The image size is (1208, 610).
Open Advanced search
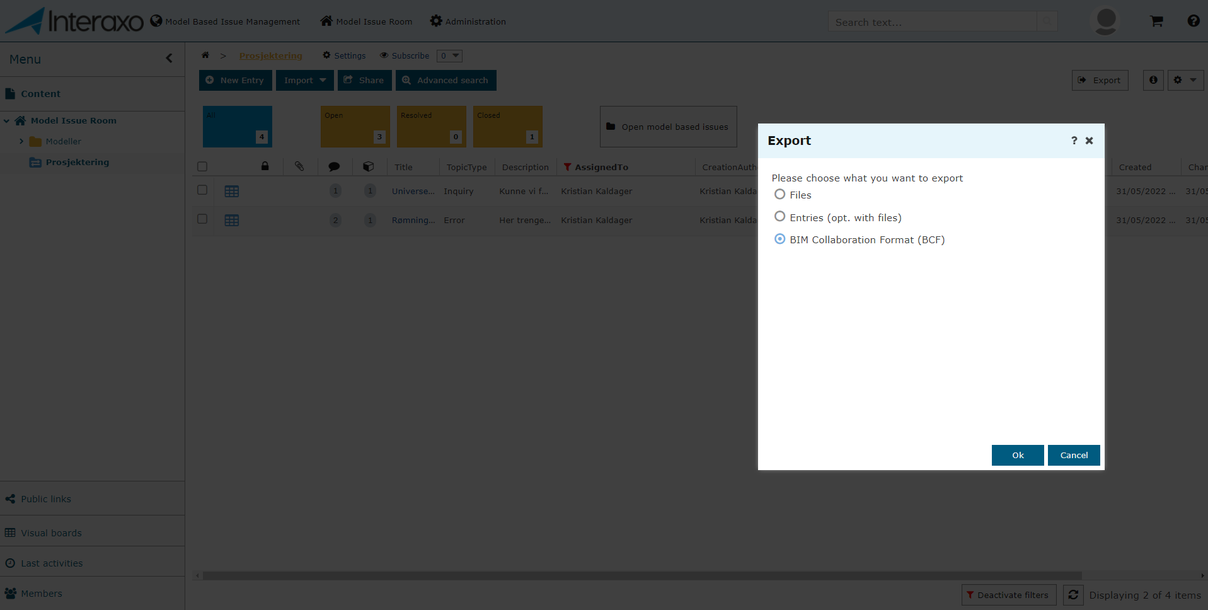446,80
